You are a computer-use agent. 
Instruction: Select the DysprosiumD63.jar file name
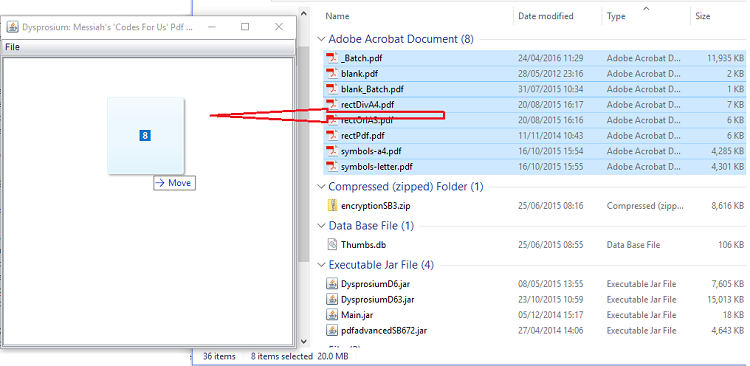[378, 299]
